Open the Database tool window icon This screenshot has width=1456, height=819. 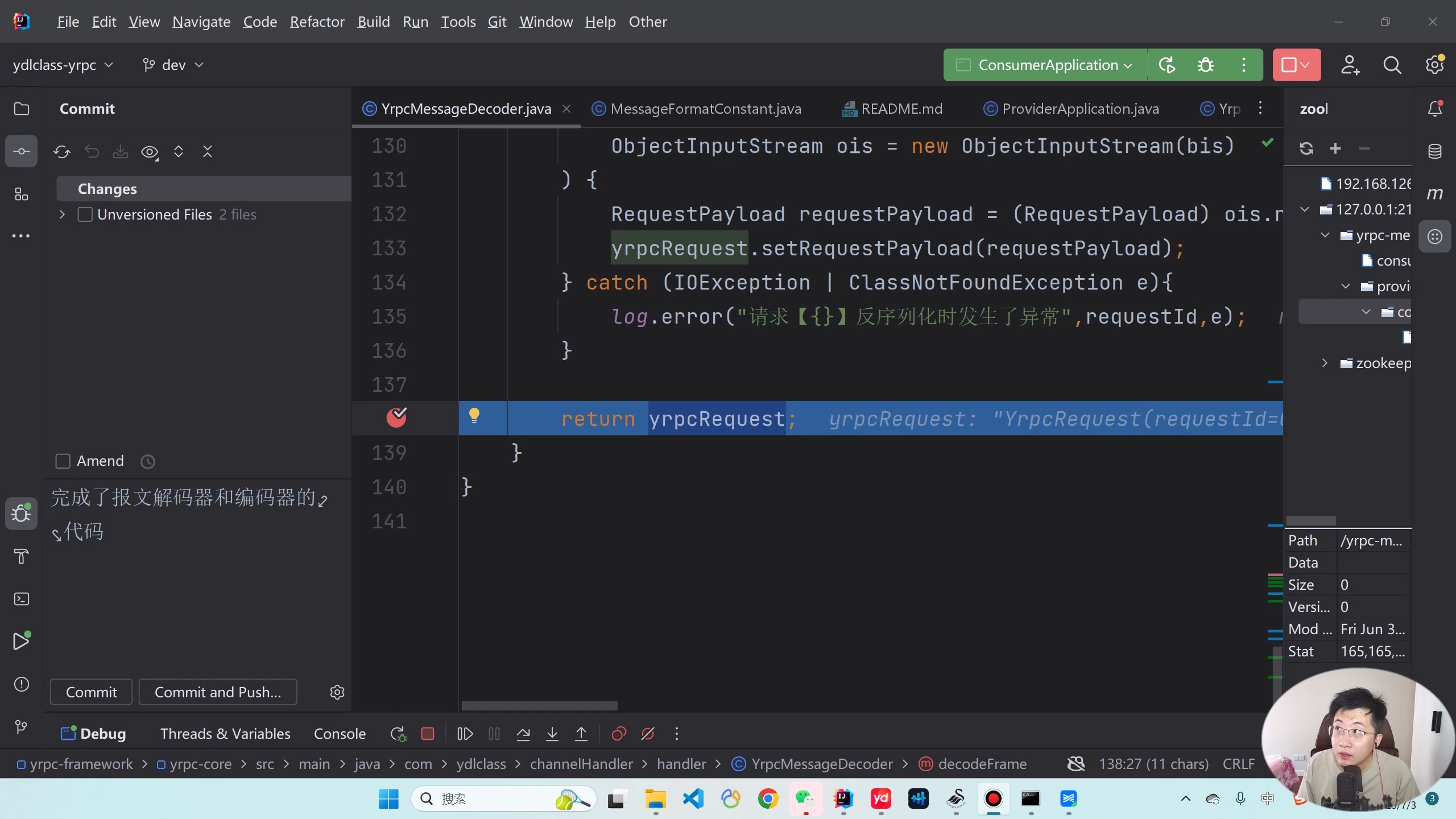(1434, 151)
